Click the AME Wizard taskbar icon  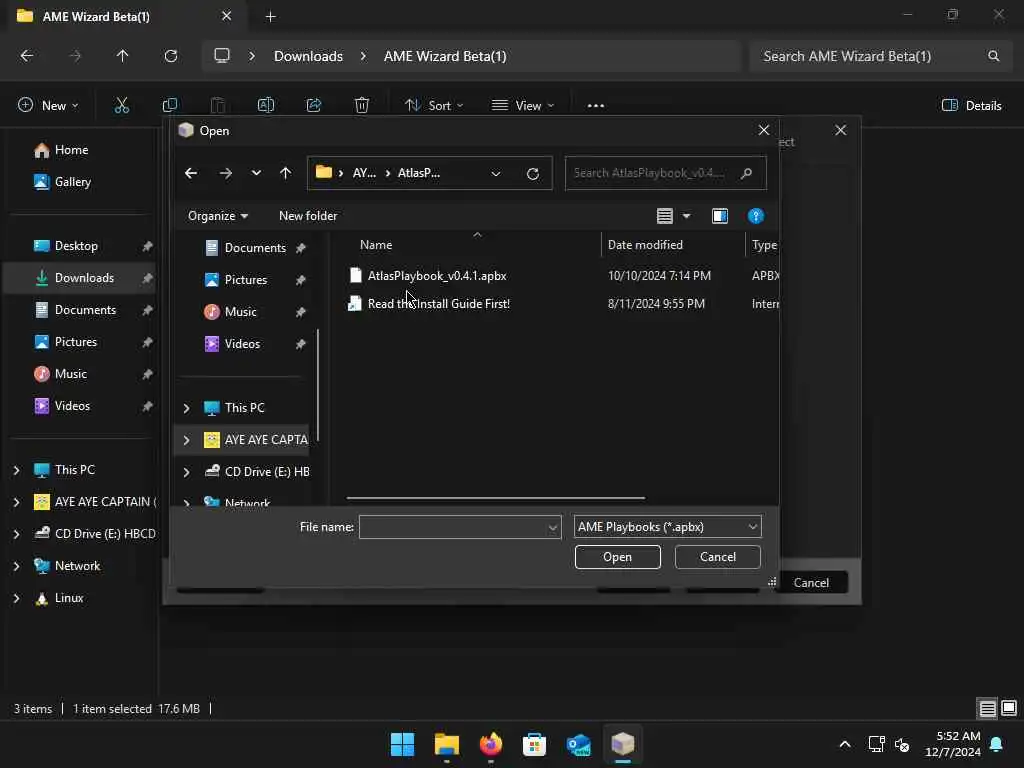(622, 744)
